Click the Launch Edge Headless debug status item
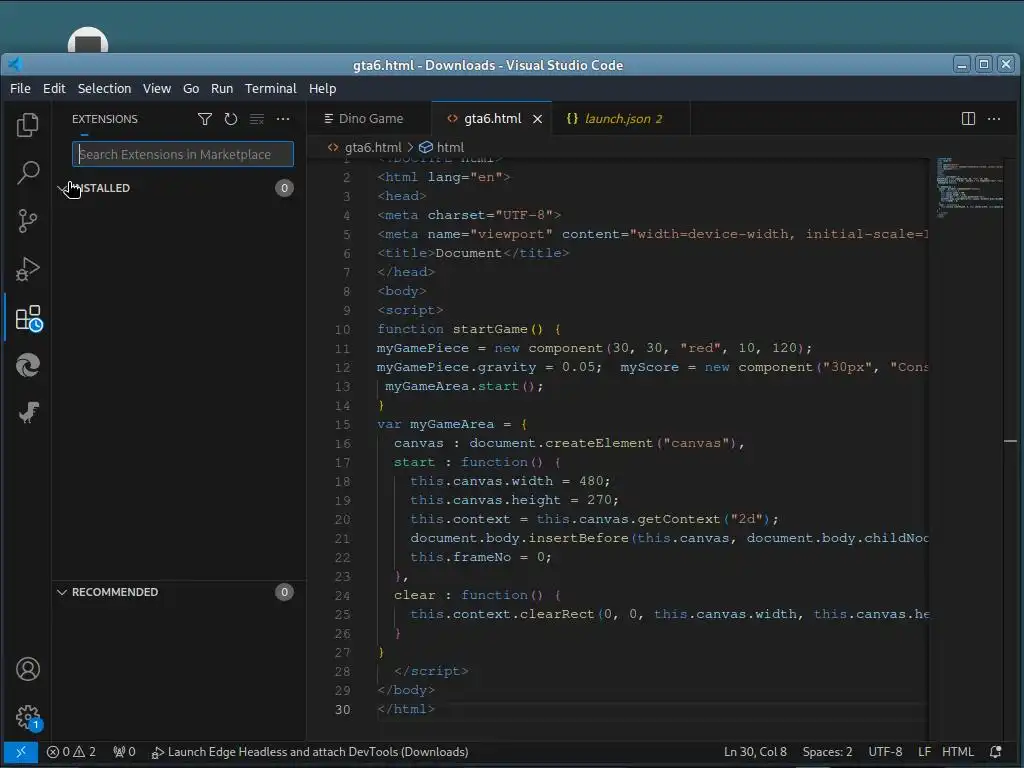The width and height of the screenshot is (1024, 768). tap(310, 752)
